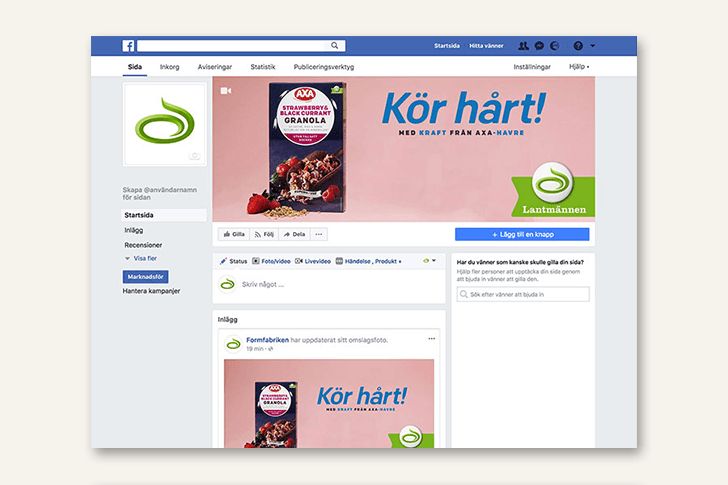Select Status in post composer
The height and width of the screenshot is (485, 728).
pos(234,261)
